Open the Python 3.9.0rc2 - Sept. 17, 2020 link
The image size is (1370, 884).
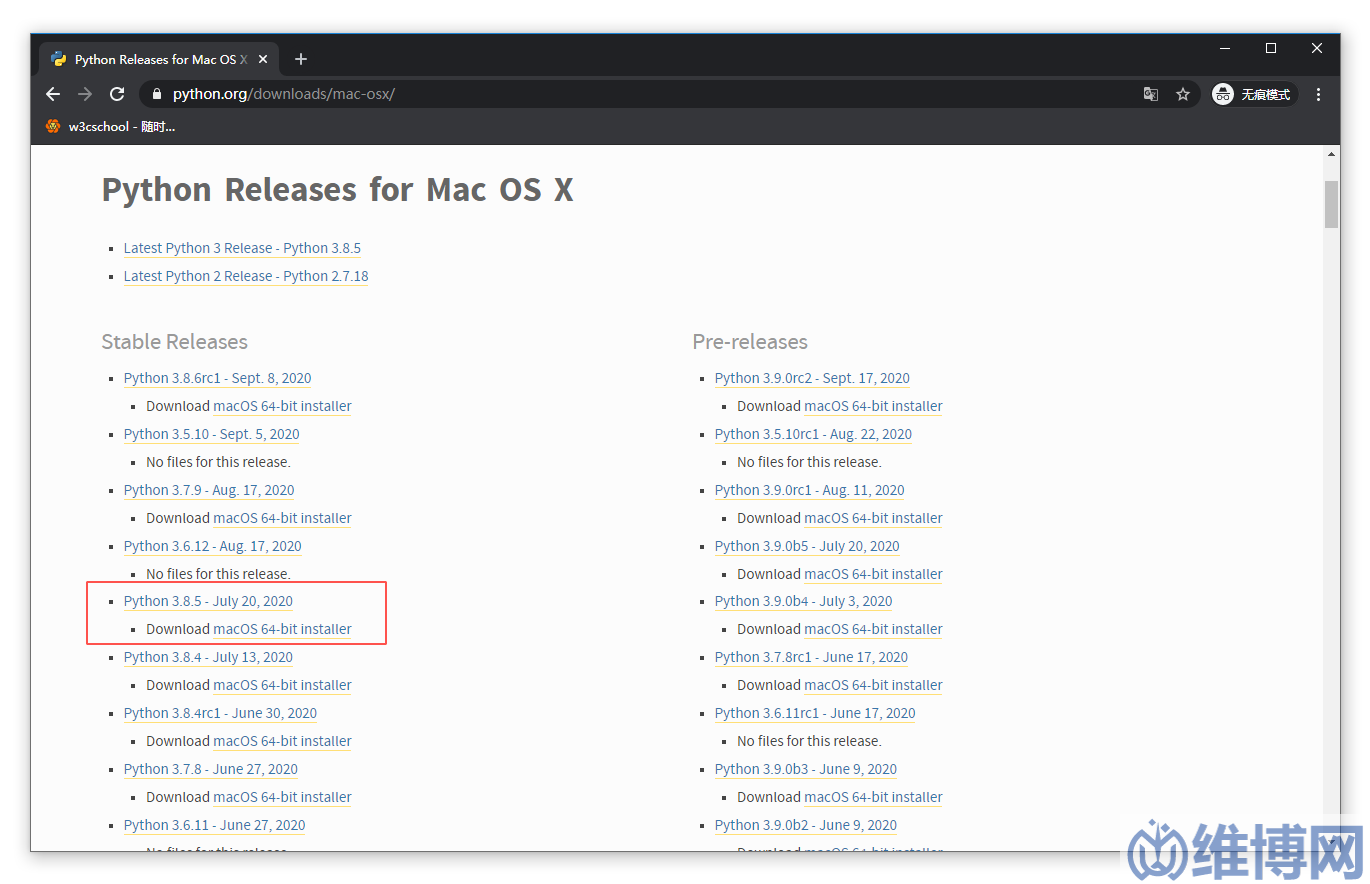tap(812, 378)
